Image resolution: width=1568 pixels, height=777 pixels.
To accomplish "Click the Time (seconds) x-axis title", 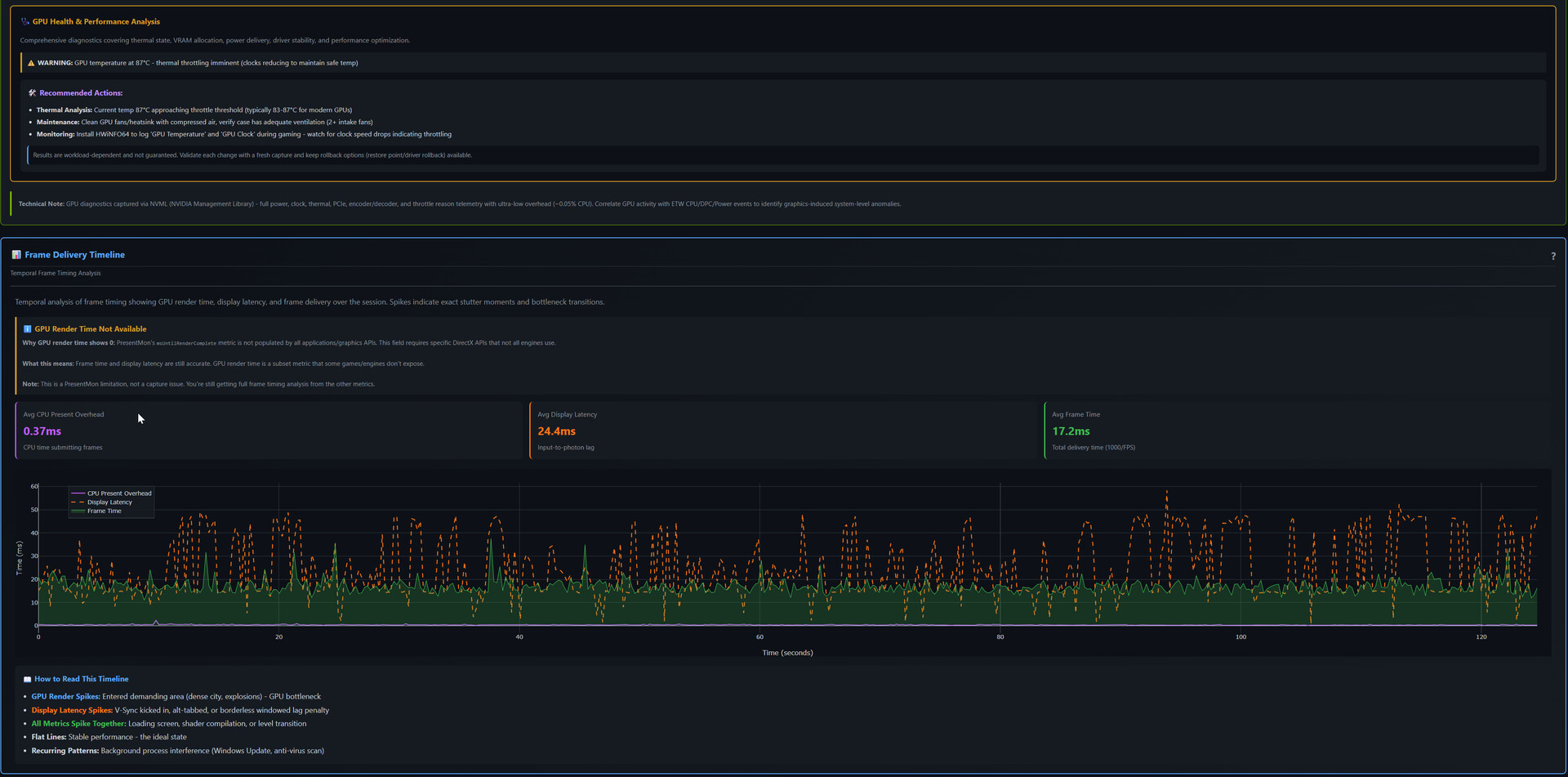I will [x=787, y=653].
